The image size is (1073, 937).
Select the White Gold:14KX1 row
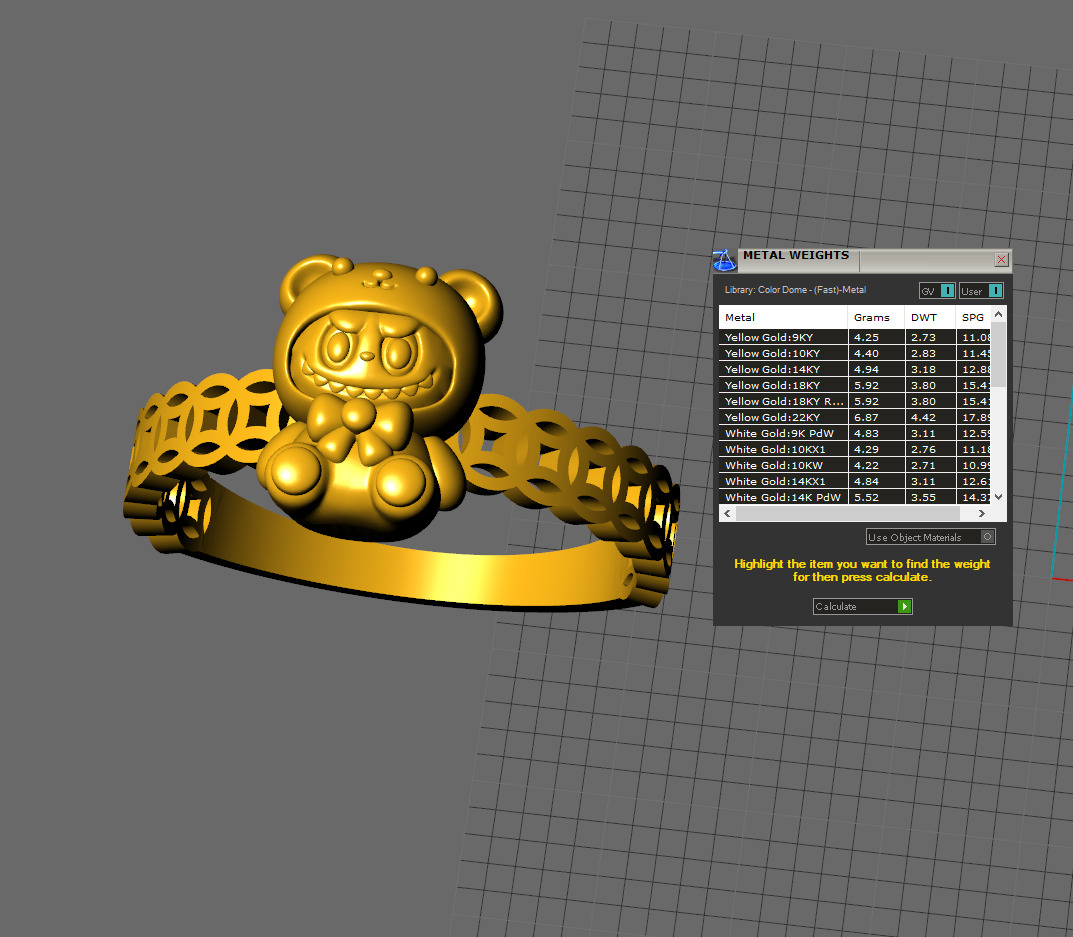pos(854,481)
